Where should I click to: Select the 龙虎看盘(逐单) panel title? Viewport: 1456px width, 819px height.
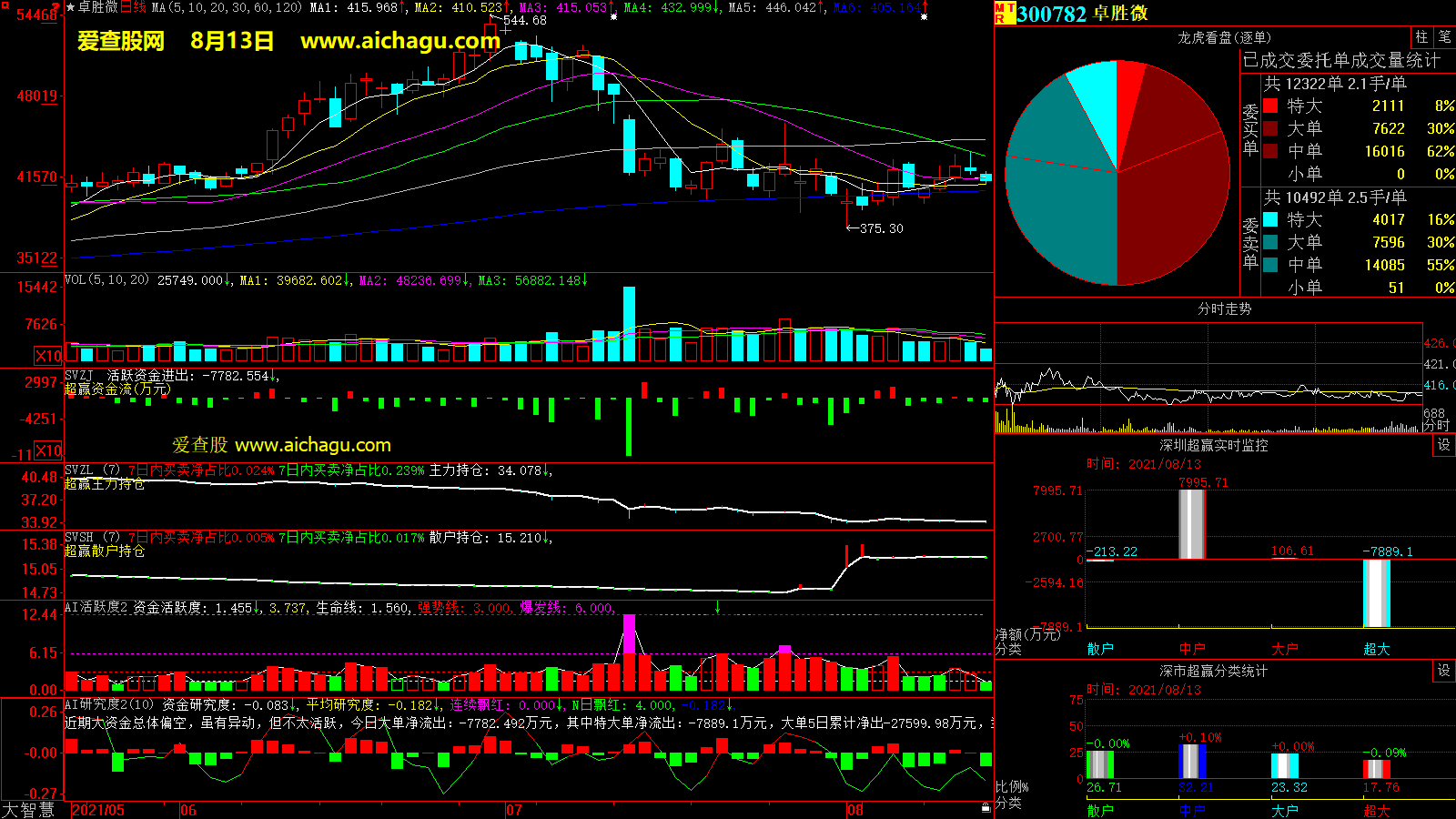tap(1224, 37)
